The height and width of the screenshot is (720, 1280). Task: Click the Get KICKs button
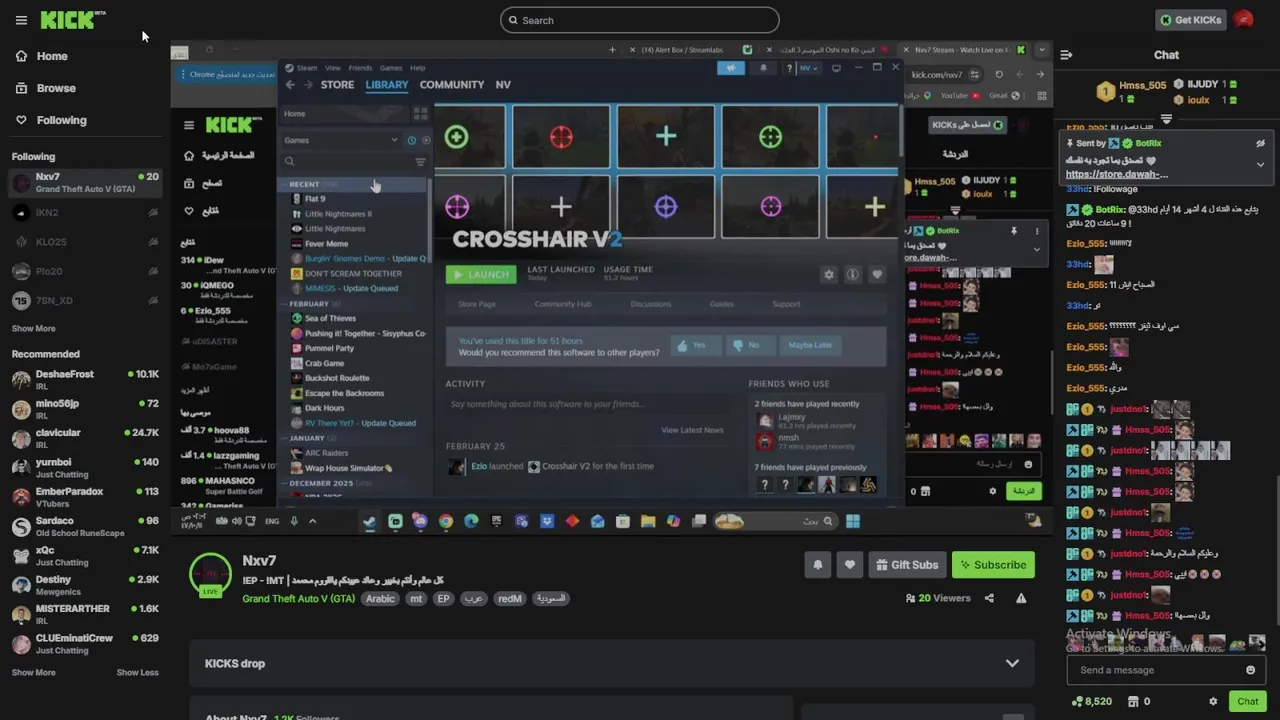coord(1191,20)
